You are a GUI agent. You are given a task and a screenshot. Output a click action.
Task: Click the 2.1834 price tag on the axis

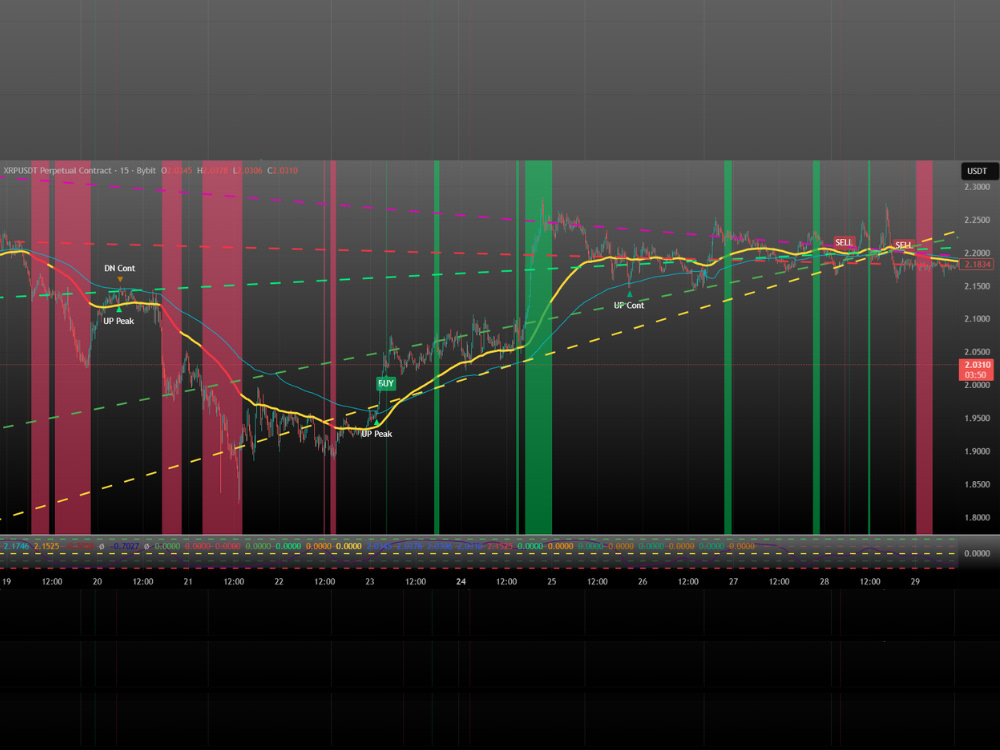click(977, 265)
